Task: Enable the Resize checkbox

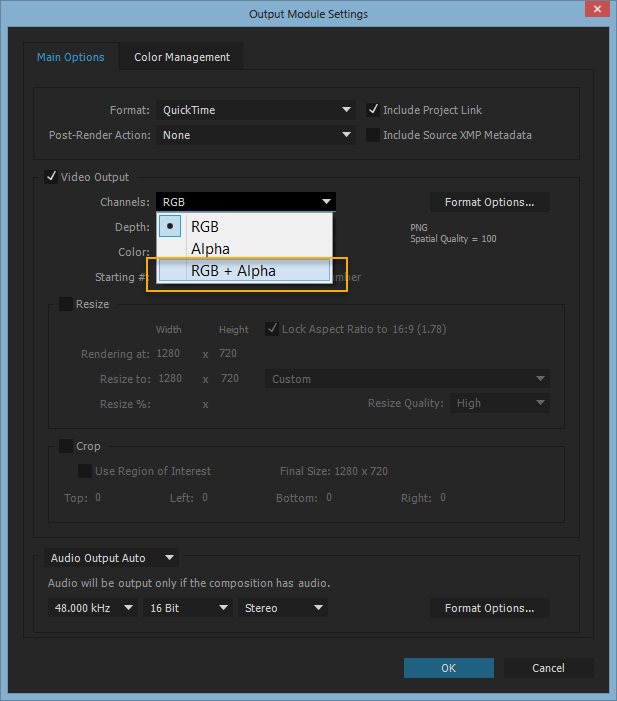Action: pos(66,304)
